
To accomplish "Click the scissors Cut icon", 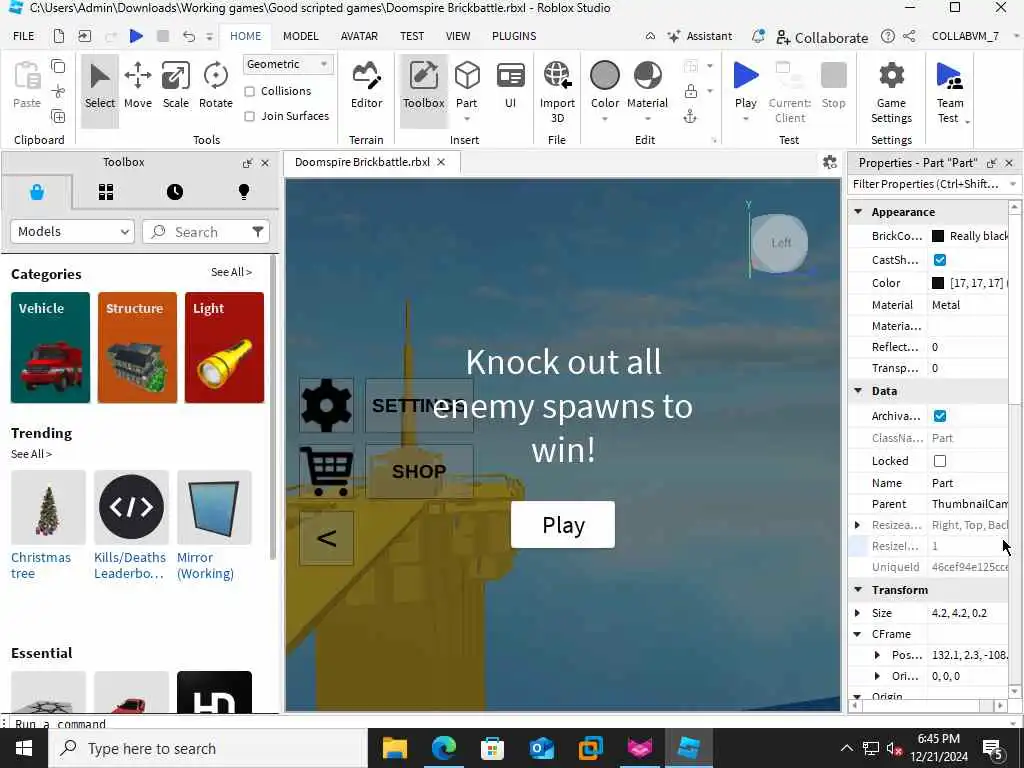I will (58, 91).
